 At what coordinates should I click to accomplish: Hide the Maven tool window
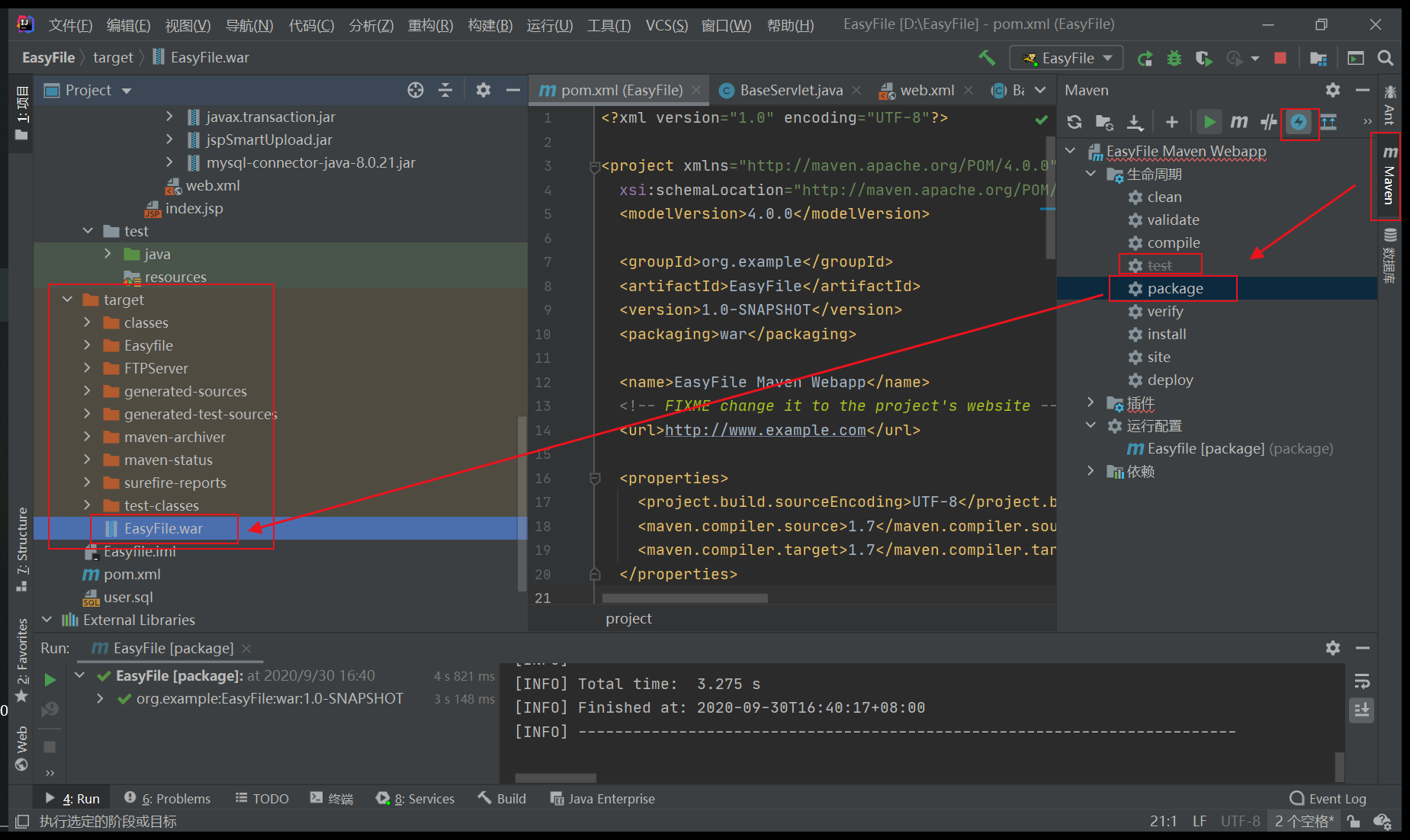click(1363, 90)
